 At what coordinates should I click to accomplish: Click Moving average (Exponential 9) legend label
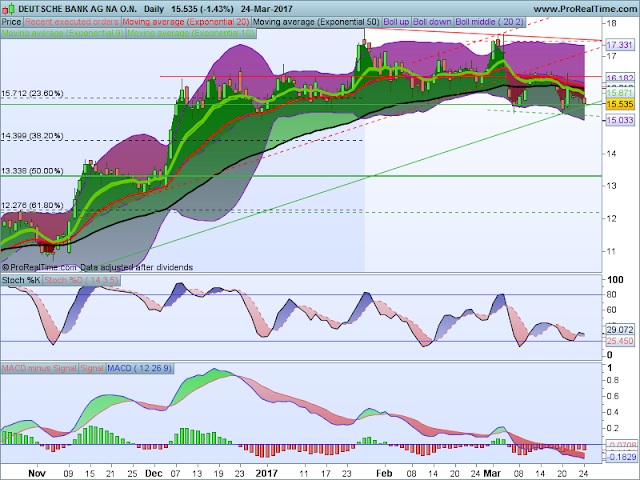tap(62, 33)
